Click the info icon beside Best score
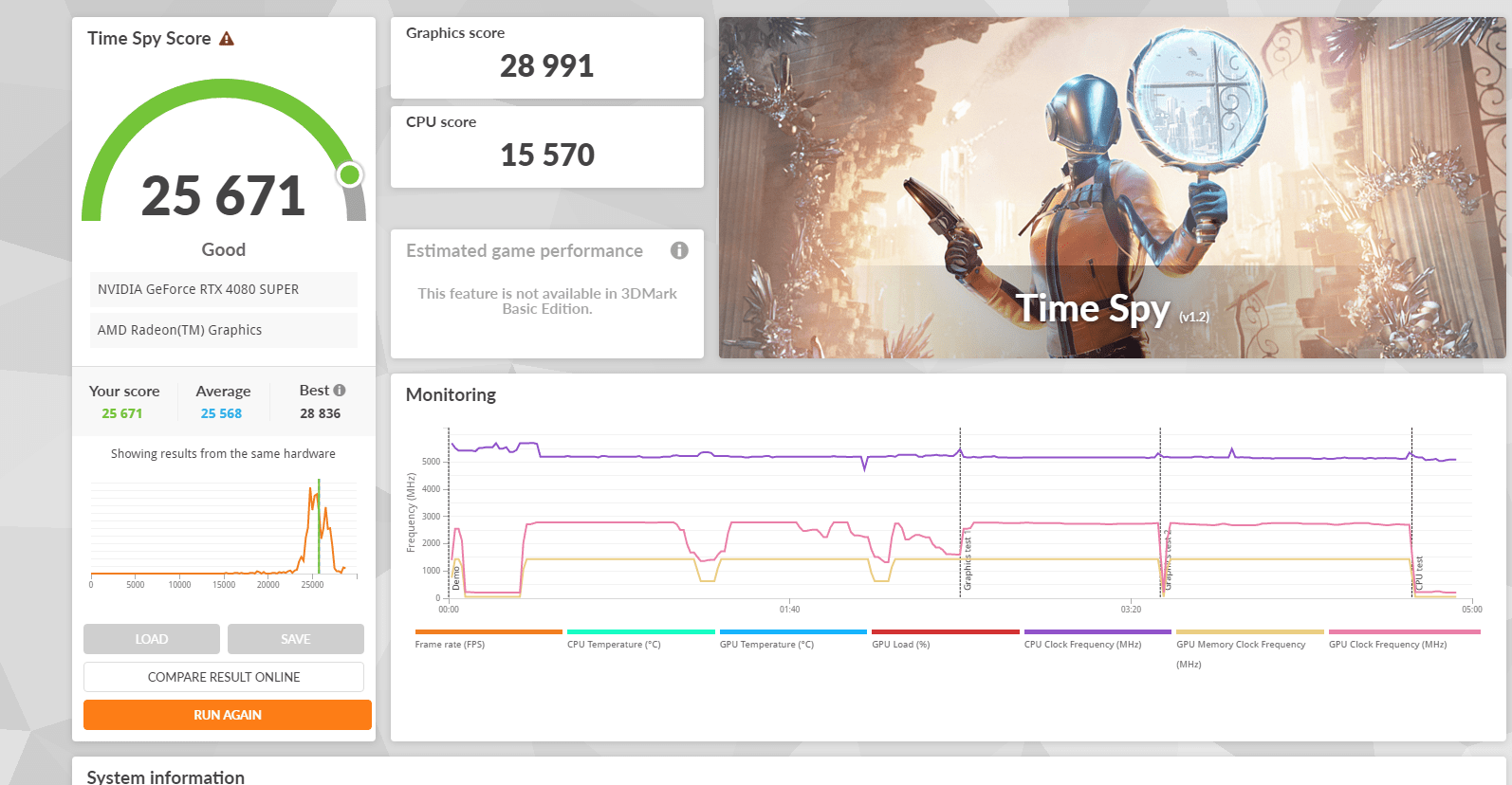Viewport: 1512px width, 785px height. tap(340, 391)
